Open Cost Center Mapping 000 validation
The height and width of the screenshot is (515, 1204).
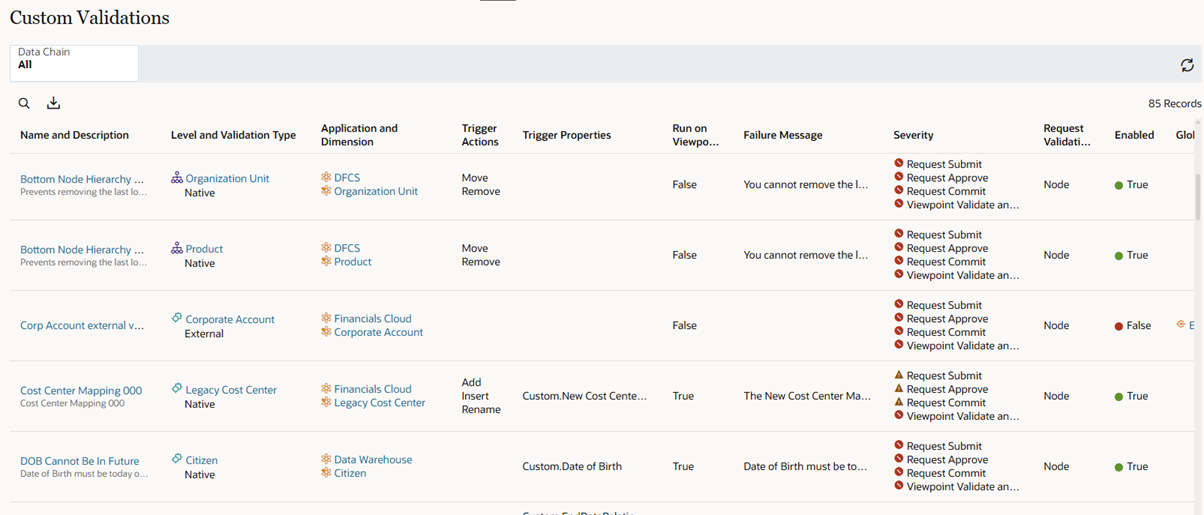coord(81,391)
